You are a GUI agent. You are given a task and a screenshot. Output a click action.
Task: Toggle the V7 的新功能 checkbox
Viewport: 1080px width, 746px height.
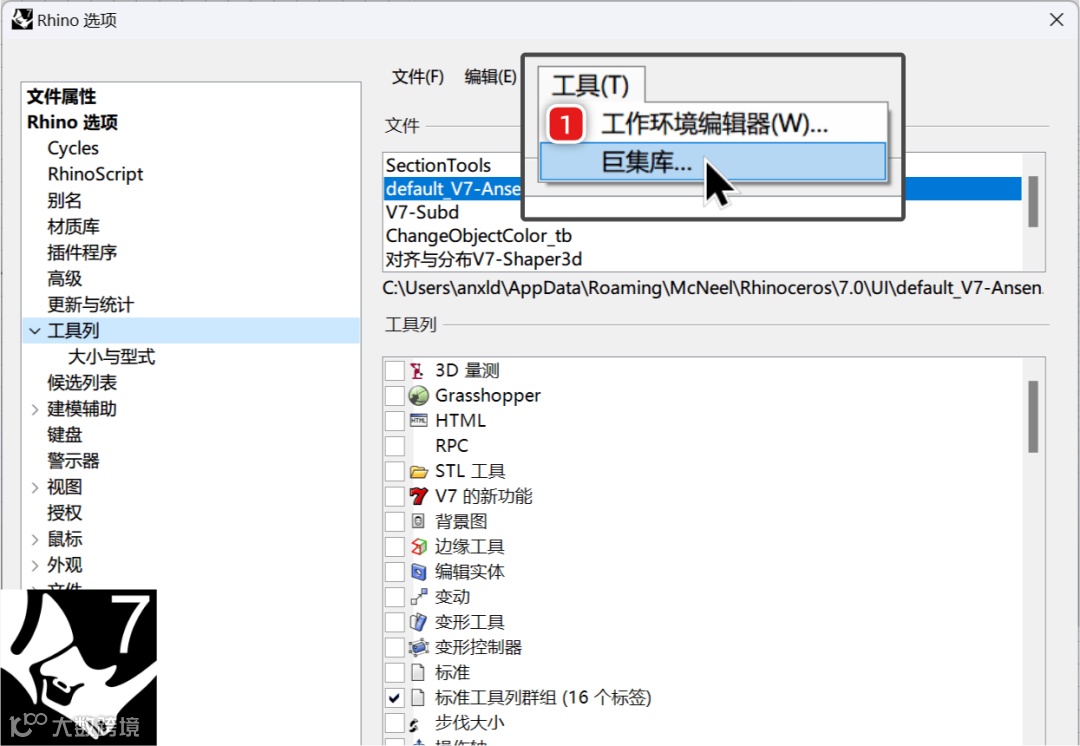(395, 496)
